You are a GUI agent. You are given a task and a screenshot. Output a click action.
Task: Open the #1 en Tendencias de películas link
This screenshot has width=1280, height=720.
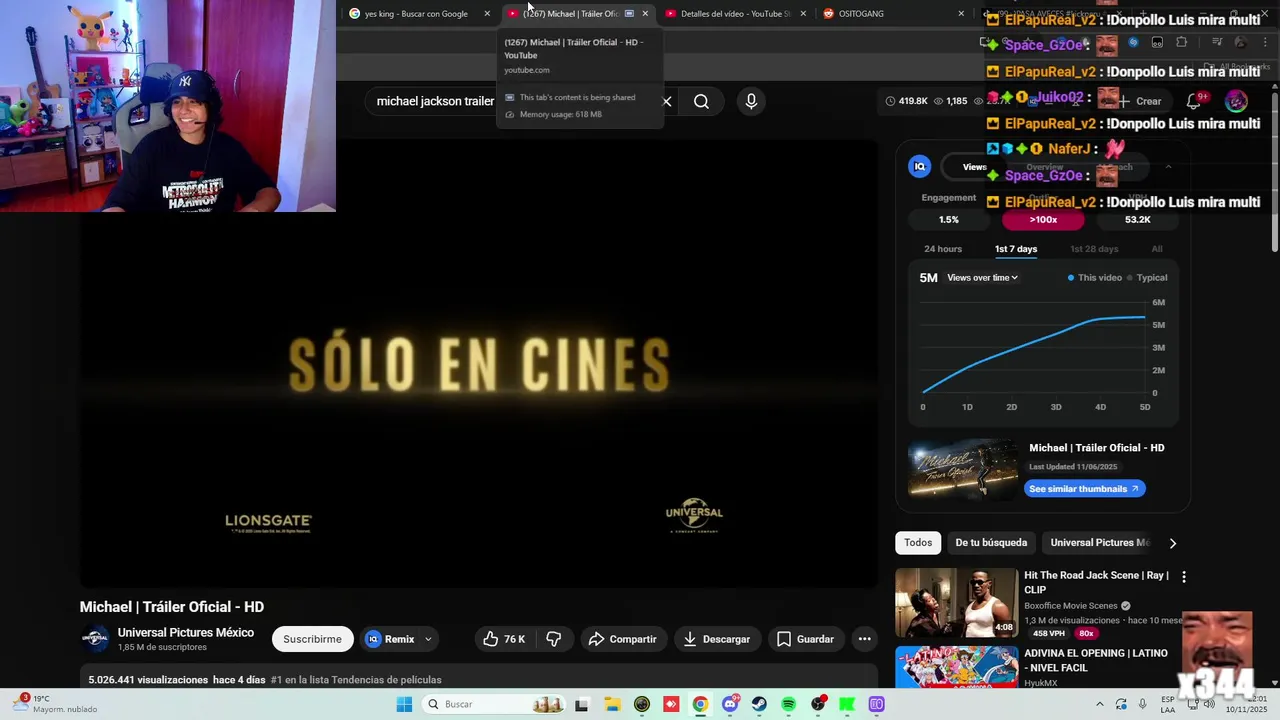pyautogui.click(x=356, y=680)
